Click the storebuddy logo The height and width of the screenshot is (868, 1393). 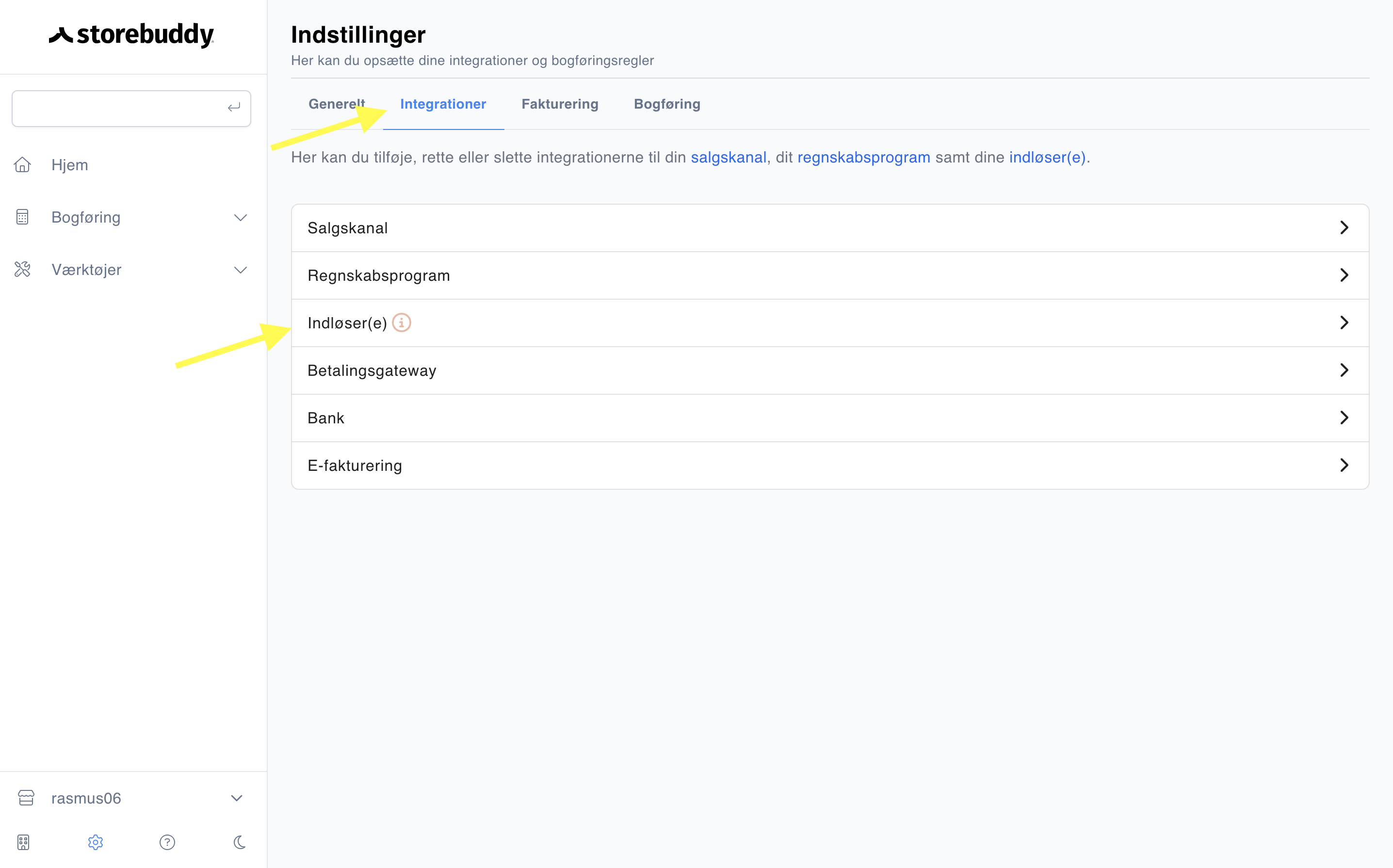(x=131, y=35)
